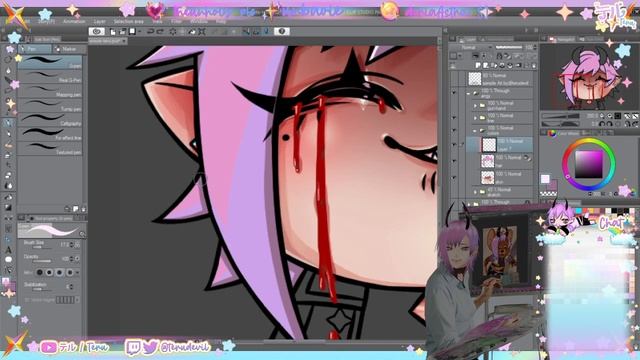The image size is (640, 360).
Task: Adjust Brush Size stepper arrows
Action: pos(72,245)
